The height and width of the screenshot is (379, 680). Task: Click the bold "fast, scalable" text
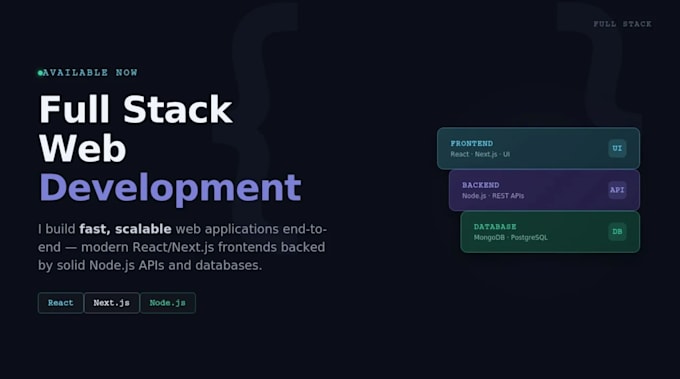pyautogui.click(x=125, y=229)
